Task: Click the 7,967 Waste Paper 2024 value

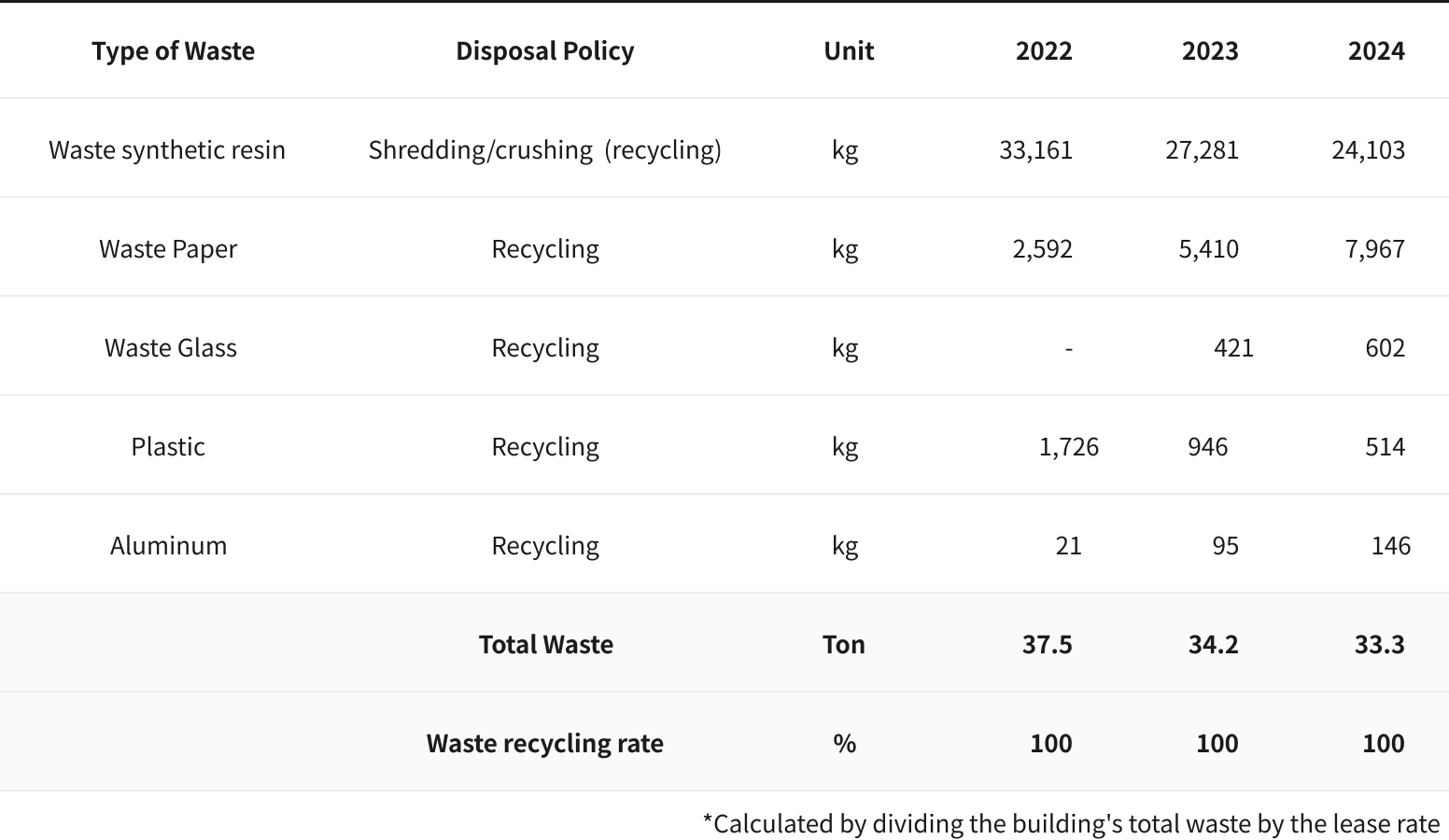Action: click(x=1374, y=248)
